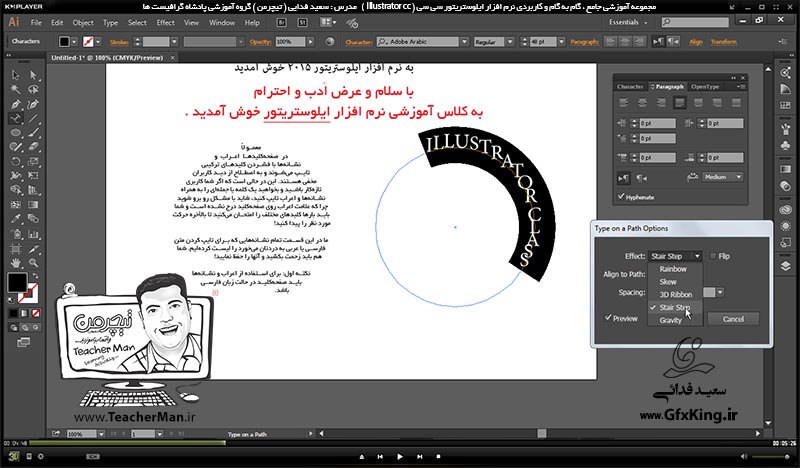Click the Arrange Documents icon

(x=328, y=22)
